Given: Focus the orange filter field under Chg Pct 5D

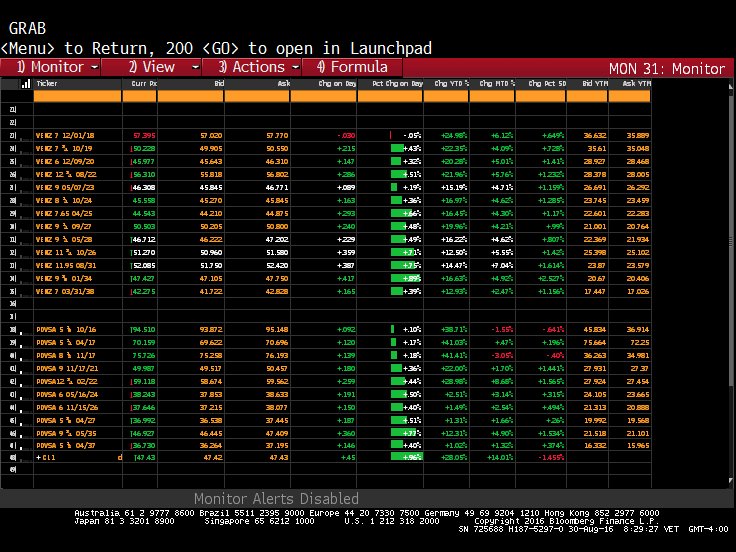Looking at the screenshot, I should click(541, 96).
